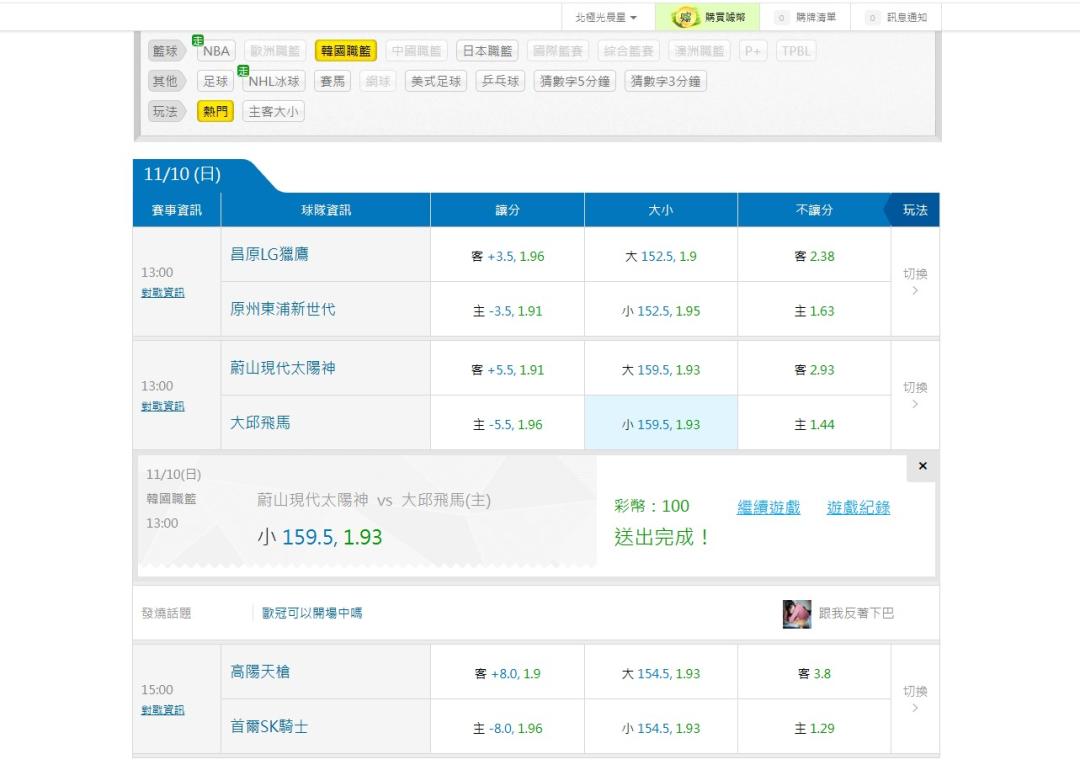This screenshot has width=1080, height=770.
Task: Open team 大邱飛馬
Action: 260,423
